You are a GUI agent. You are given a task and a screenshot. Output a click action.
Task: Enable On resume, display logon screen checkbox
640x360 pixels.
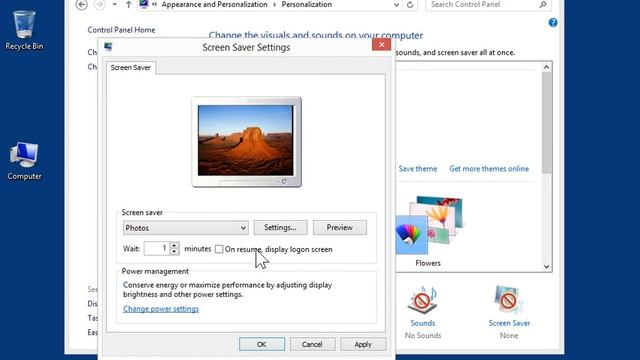219,249
